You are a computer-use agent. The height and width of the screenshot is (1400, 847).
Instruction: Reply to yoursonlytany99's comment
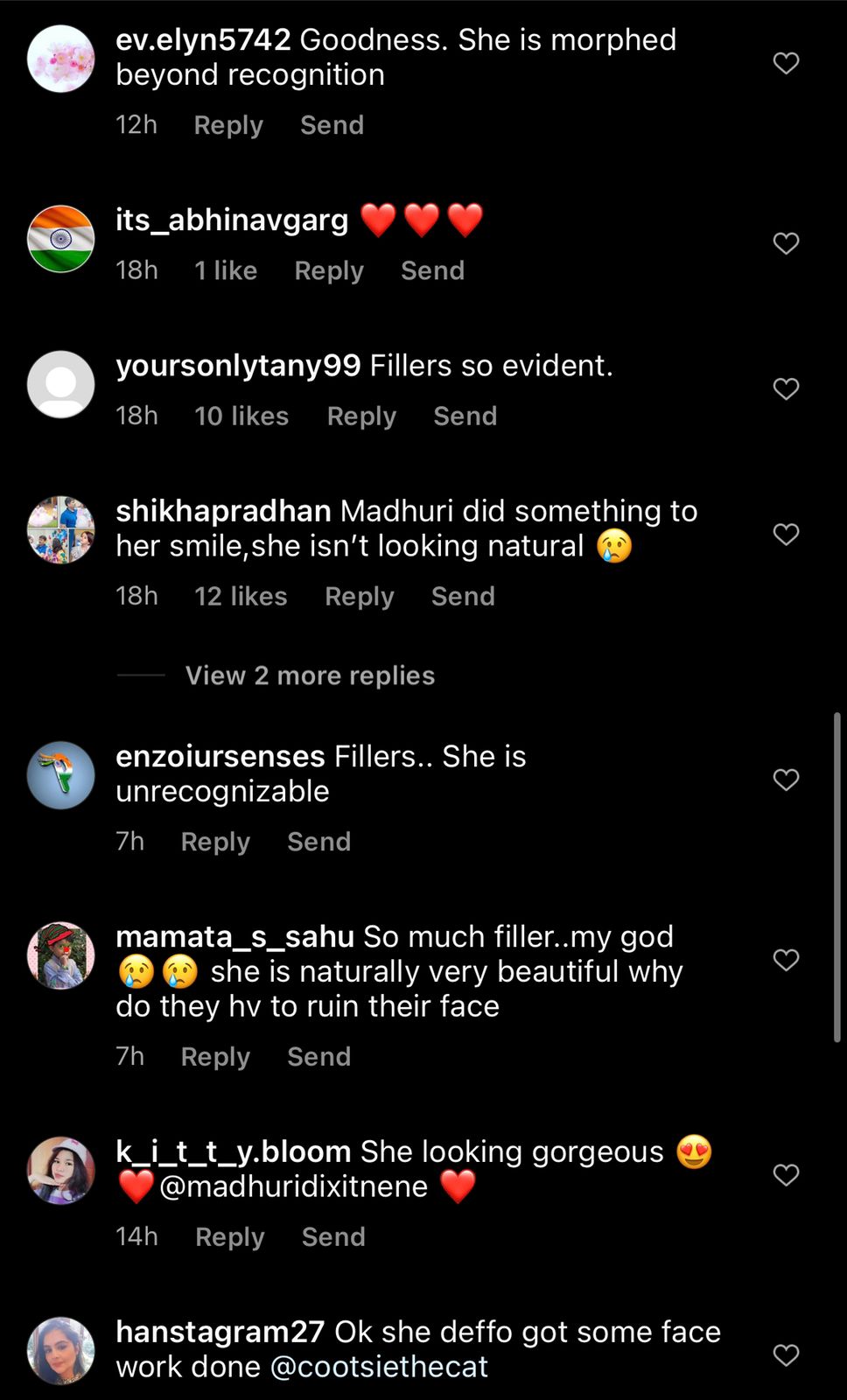pos(361,416)
